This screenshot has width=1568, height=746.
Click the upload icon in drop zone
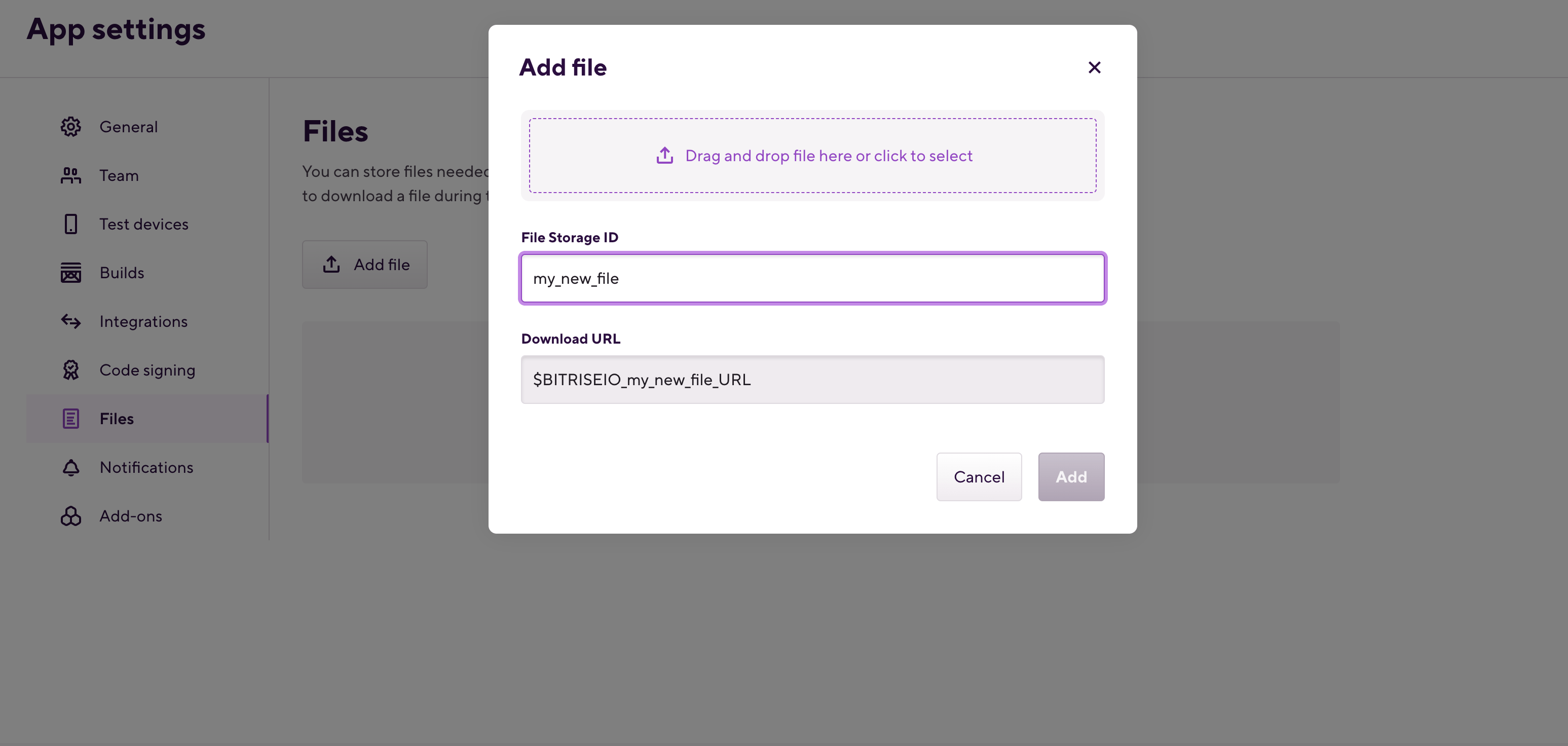pyautogui.click(x=665, y=156)
